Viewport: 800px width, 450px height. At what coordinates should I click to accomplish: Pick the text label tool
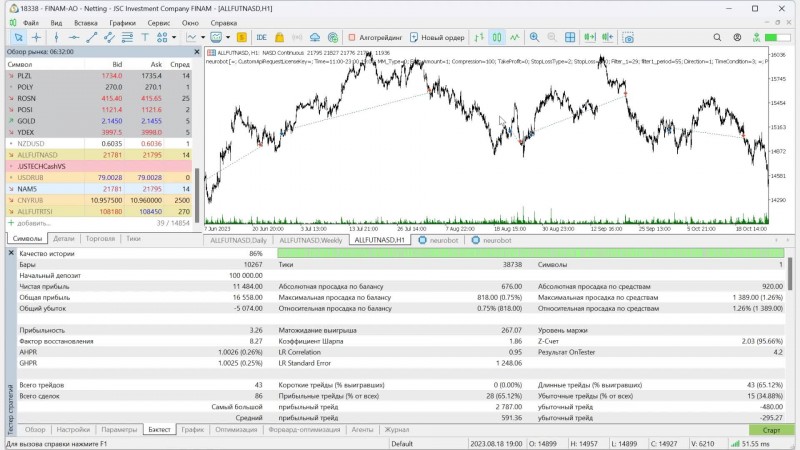pyautogui.click(x=145, y=37)
